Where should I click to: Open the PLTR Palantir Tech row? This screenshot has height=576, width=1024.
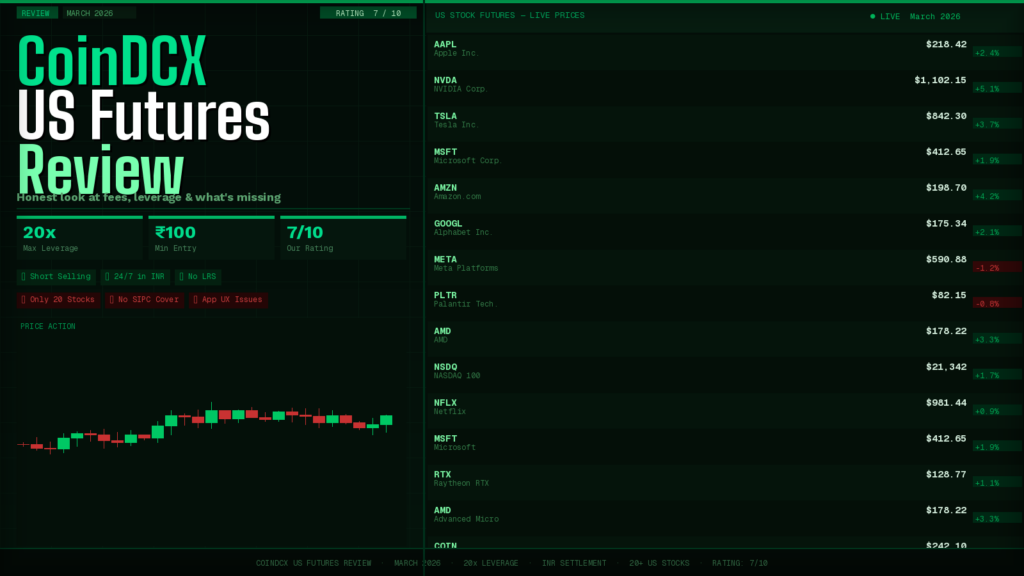tap(700, 299)
